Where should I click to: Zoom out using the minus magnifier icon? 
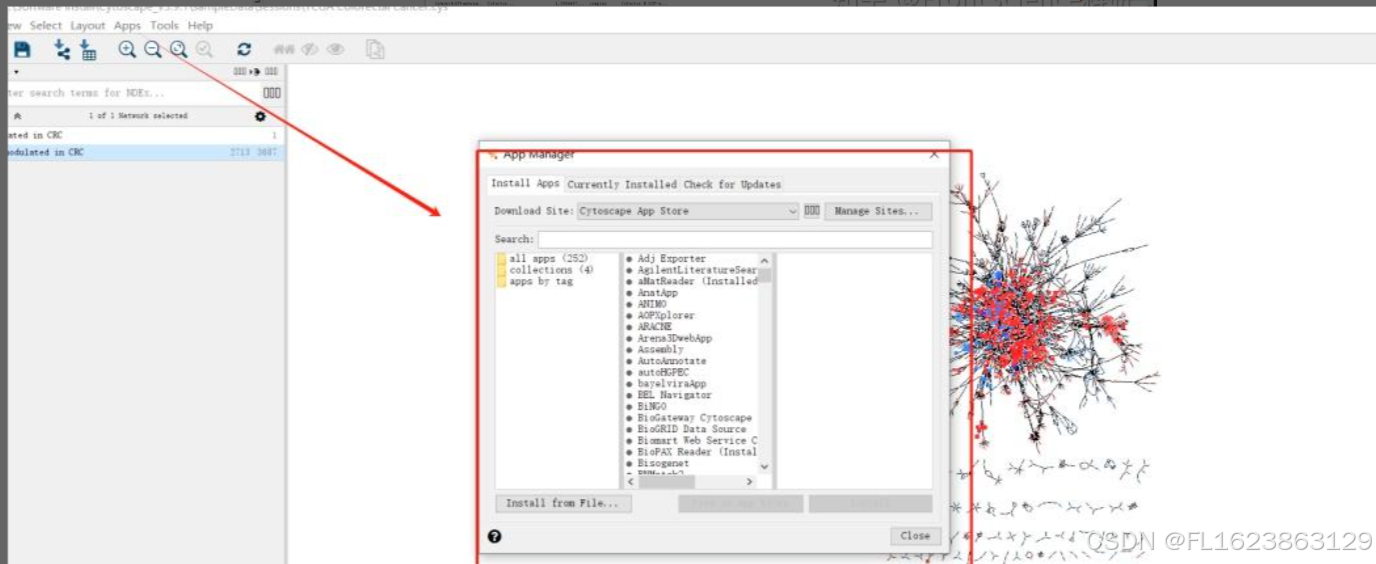pyautogui.click(x=152, y=49)
